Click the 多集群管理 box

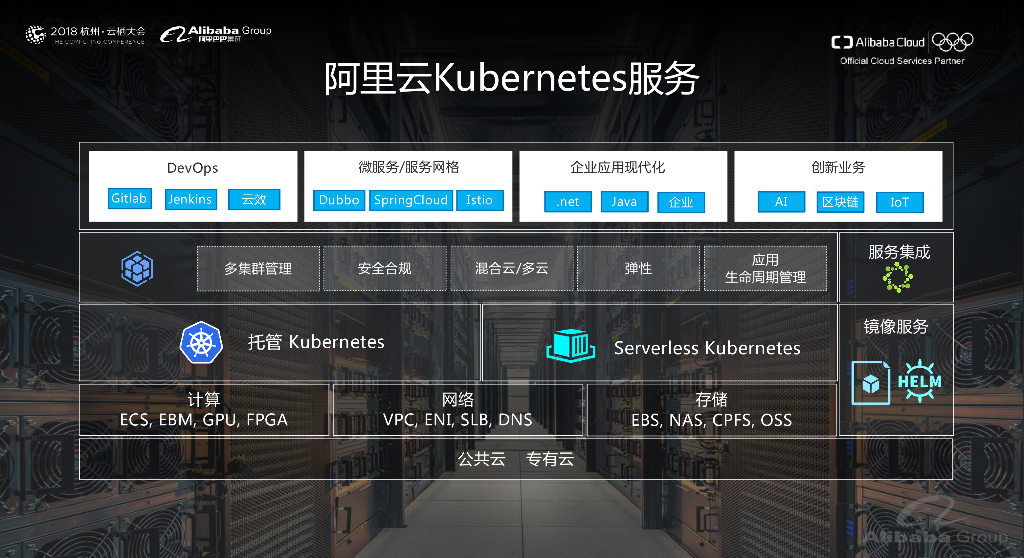click(258, 269)
